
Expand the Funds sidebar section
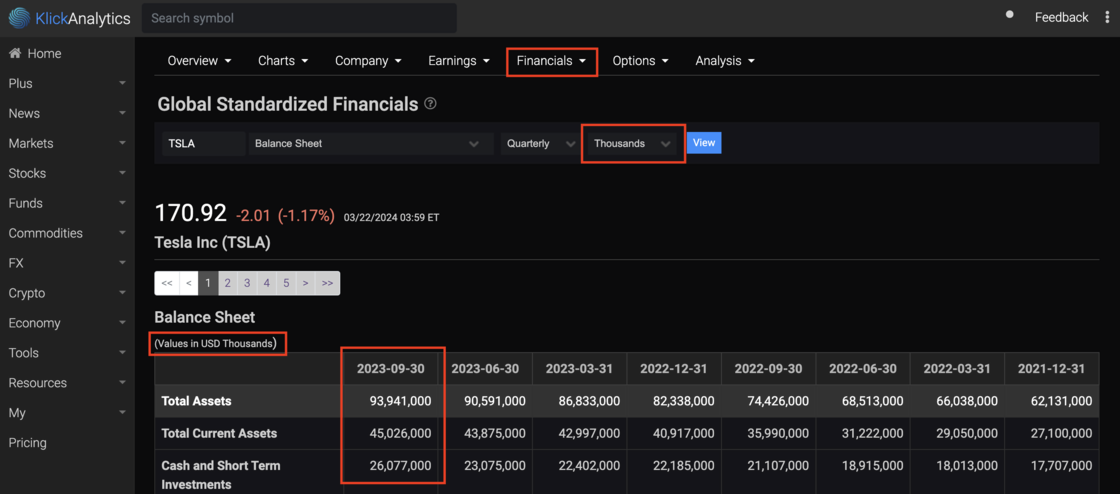tap(67, 203)
